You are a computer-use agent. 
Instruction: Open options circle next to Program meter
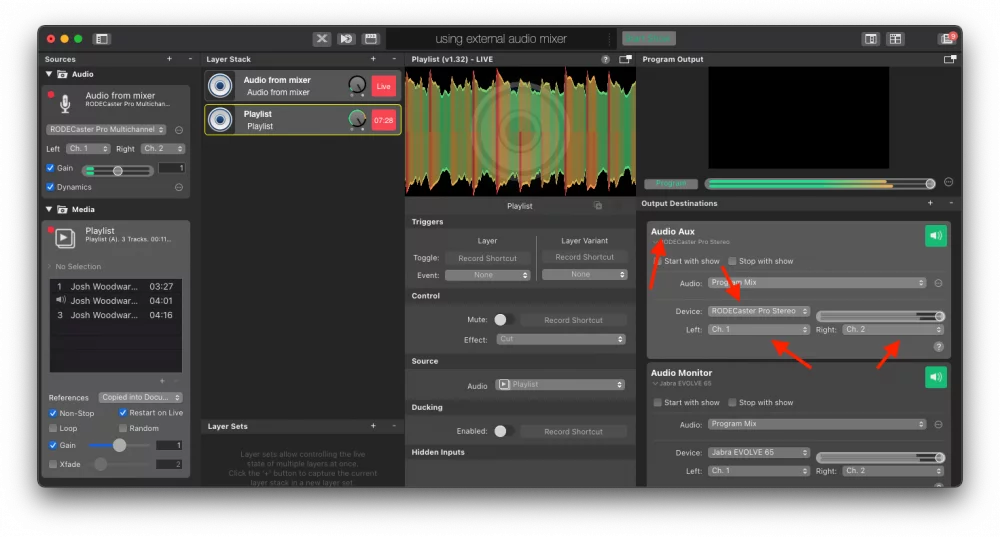point(948,182)
